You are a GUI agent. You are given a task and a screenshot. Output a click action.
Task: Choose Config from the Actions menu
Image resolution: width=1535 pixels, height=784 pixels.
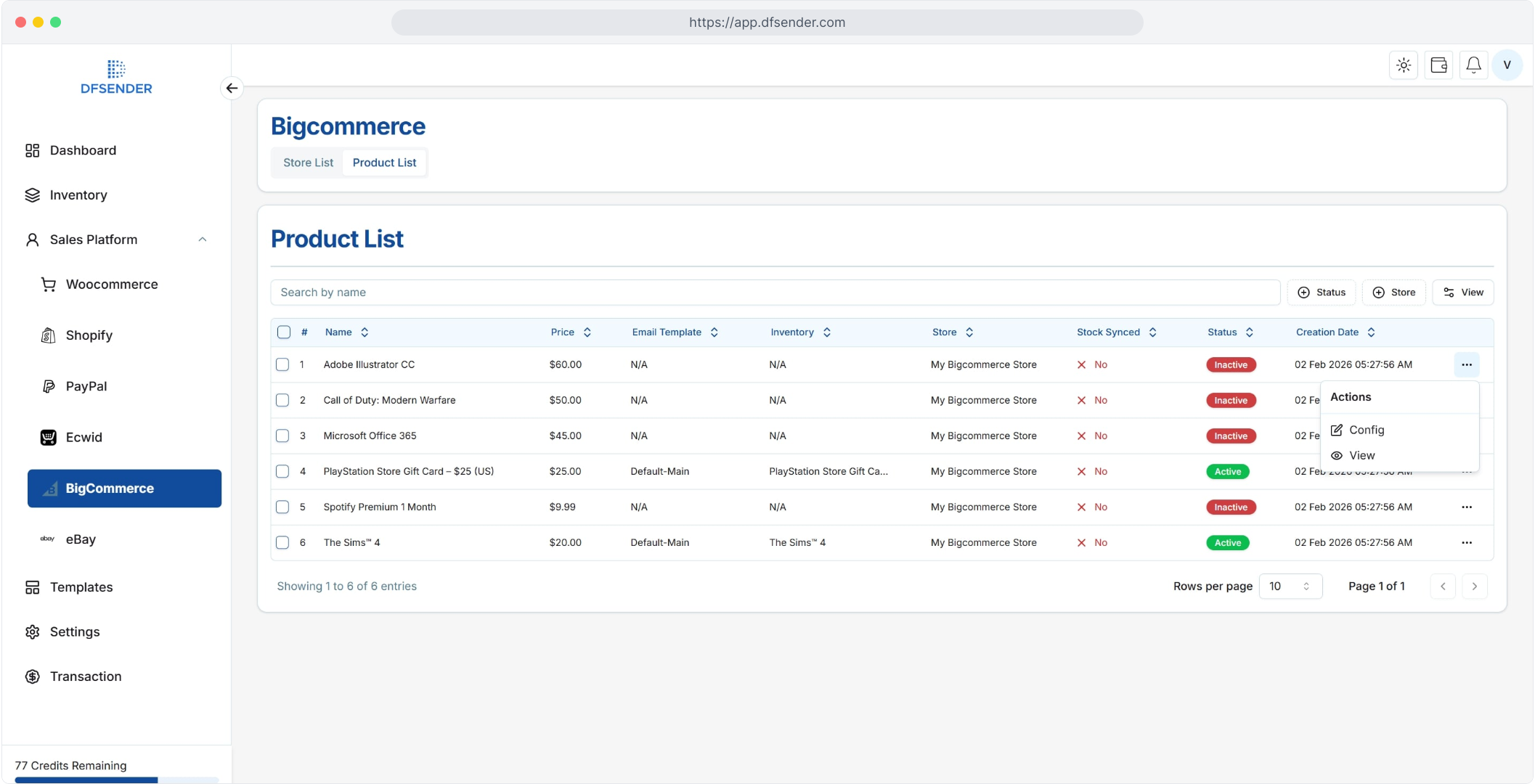(x=1366, y=430)
